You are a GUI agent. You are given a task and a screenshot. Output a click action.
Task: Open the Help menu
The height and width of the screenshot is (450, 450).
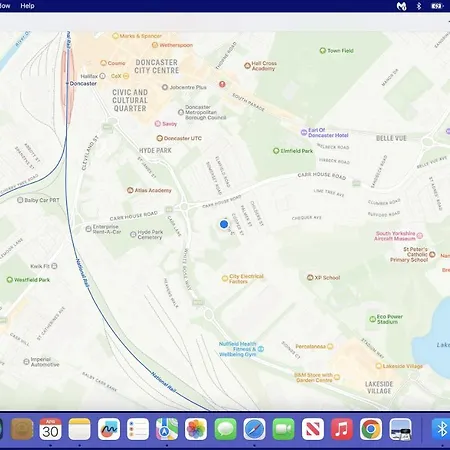tap(27, 6)
